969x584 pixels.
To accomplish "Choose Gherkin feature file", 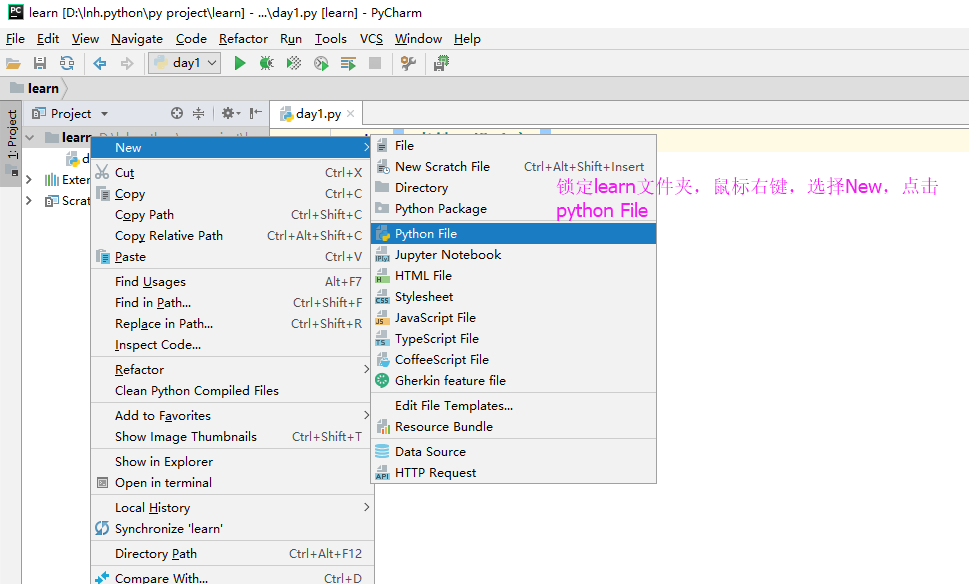I will tap(514, 381).
